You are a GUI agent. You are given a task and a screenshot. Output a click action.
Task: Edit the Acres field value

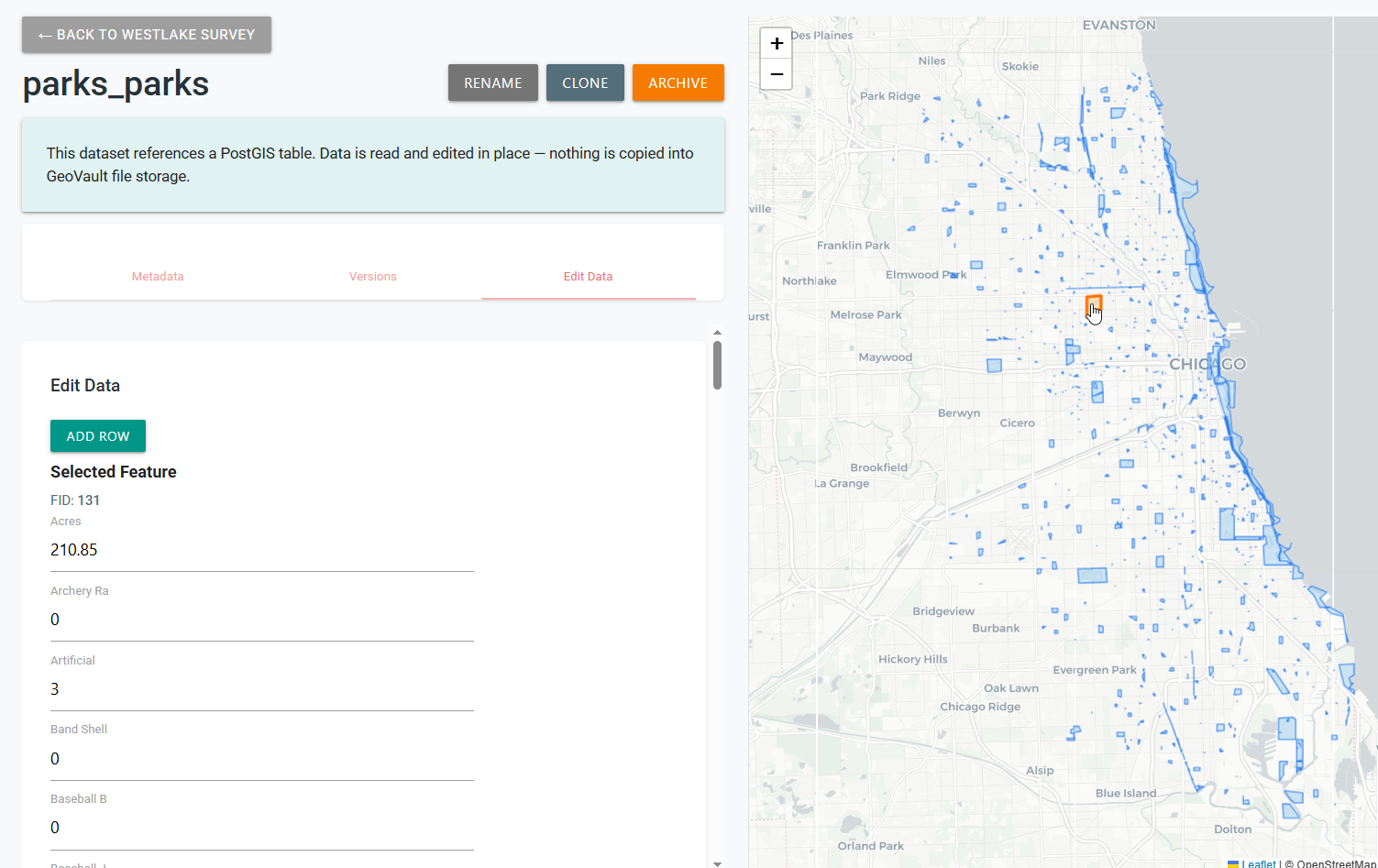262,550
